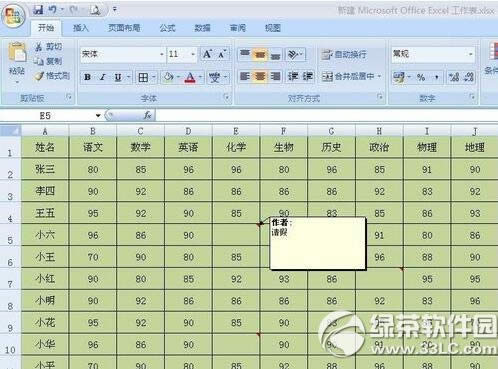498x369 pixels.
Task: Click the insert function fx icon
Action: coord(148,115)
